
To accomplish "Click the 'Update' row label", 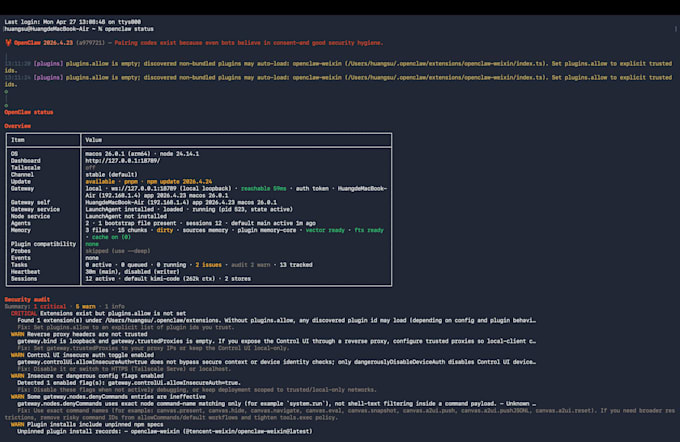I will [21, 181].
